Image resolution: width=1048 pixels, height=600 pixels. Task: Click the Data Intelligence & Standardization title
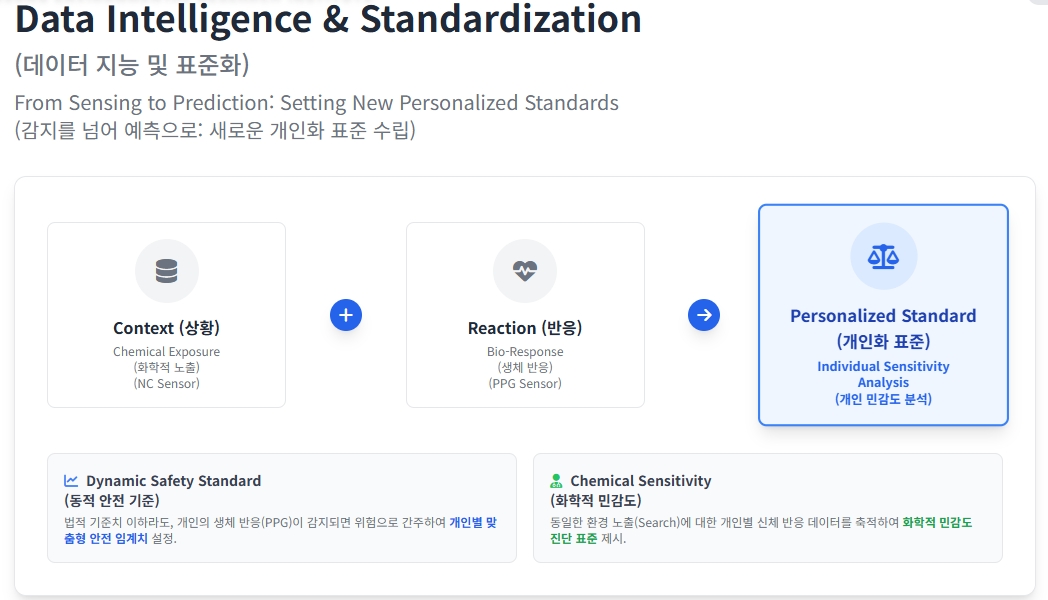(x=328, y=19)
